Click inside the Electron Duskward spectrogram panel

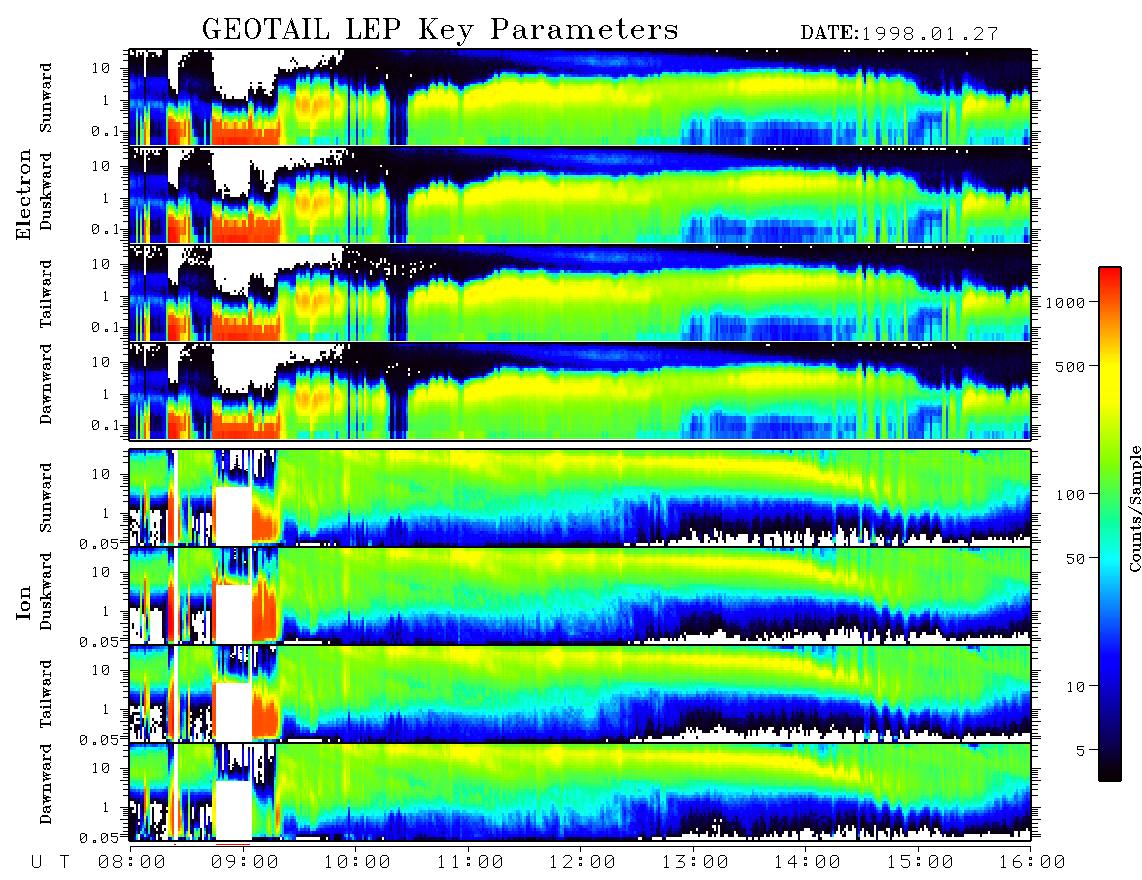tap(580, 195)
